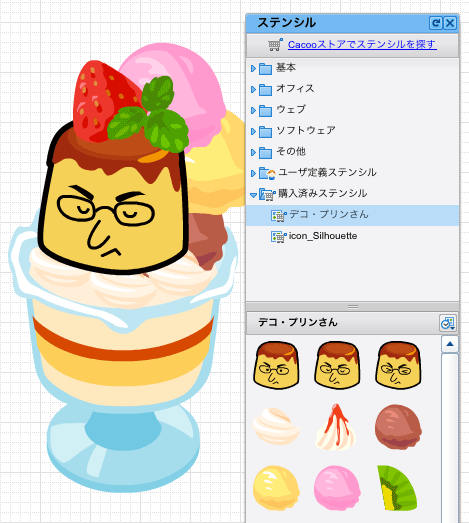Viewport: 469px width, 523px height.
Task: Pick the second pudding face stencil
Action: click(337, 365)
